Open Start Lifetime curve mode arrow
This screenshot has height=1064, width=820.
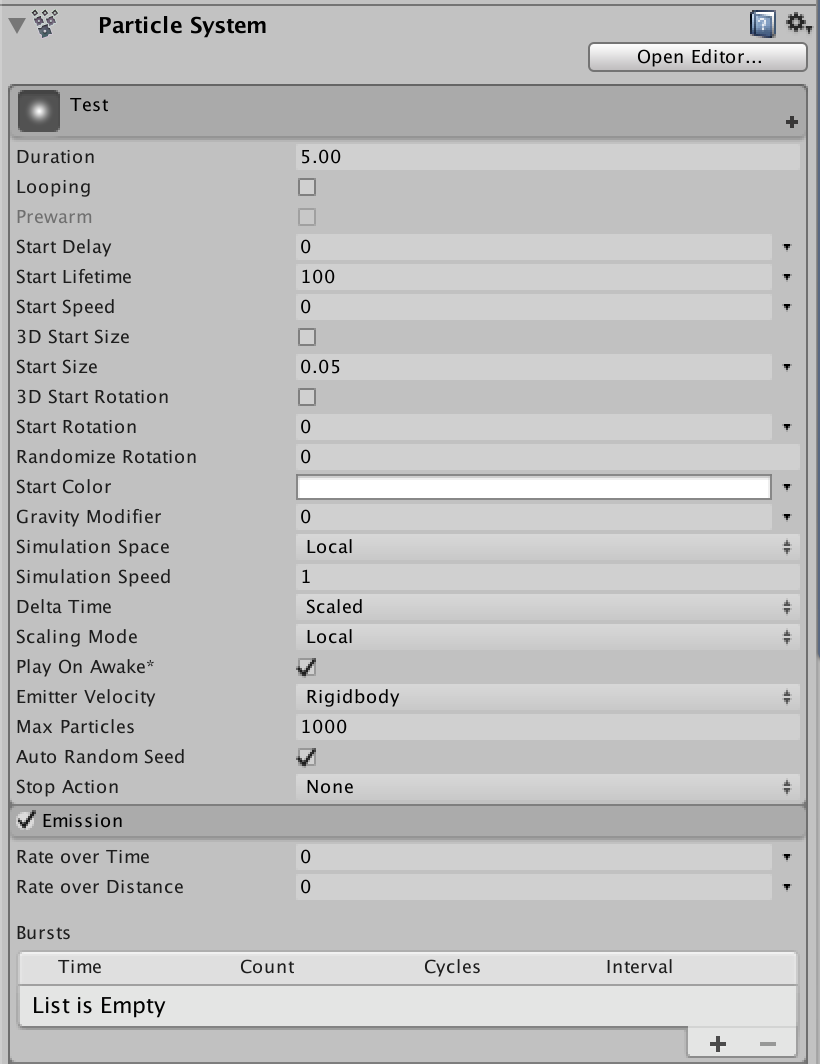[787, 277]
